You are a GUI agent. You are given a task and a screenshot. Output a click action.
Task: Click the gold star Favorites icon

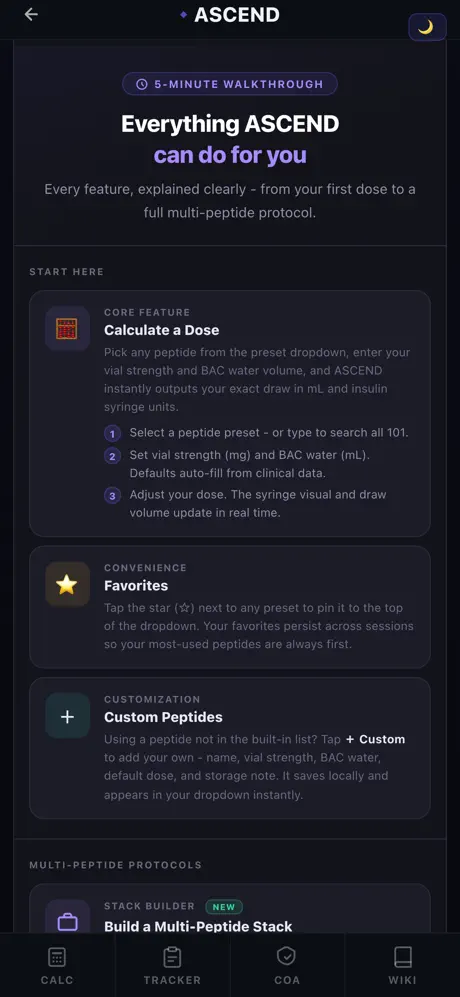point(67,584)
